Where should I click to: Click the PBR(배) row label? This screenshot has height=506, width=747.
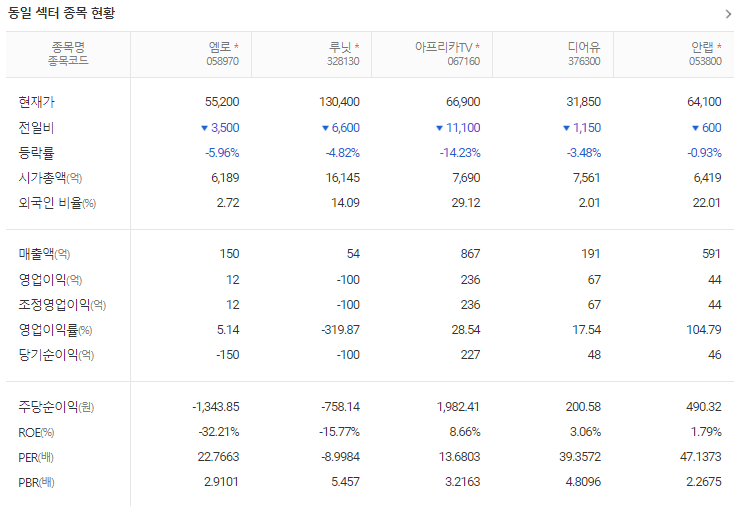(x=36, y=483)
